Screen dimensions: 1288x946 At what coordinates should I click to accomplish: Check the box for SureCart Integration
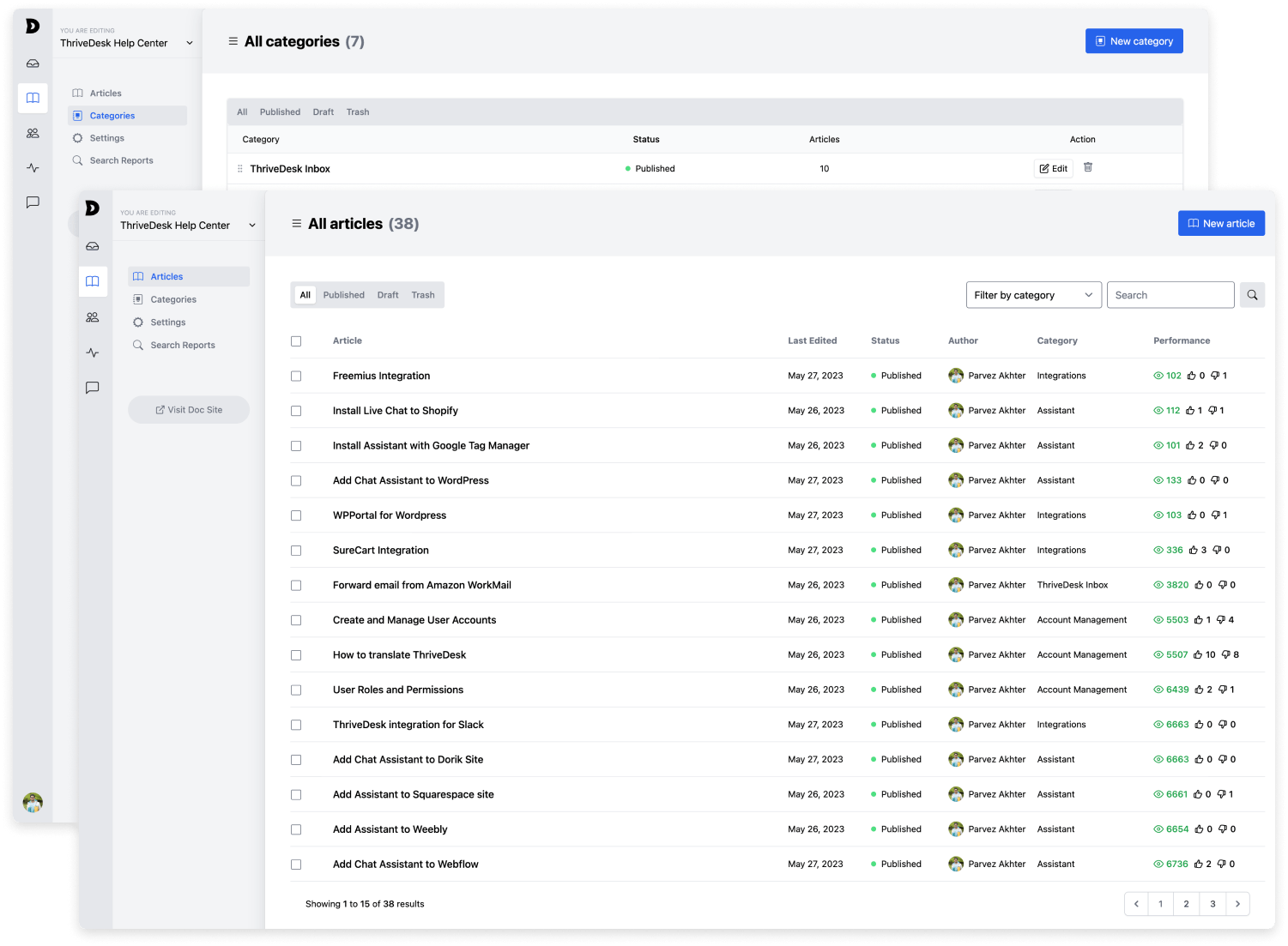click(296, 551)
